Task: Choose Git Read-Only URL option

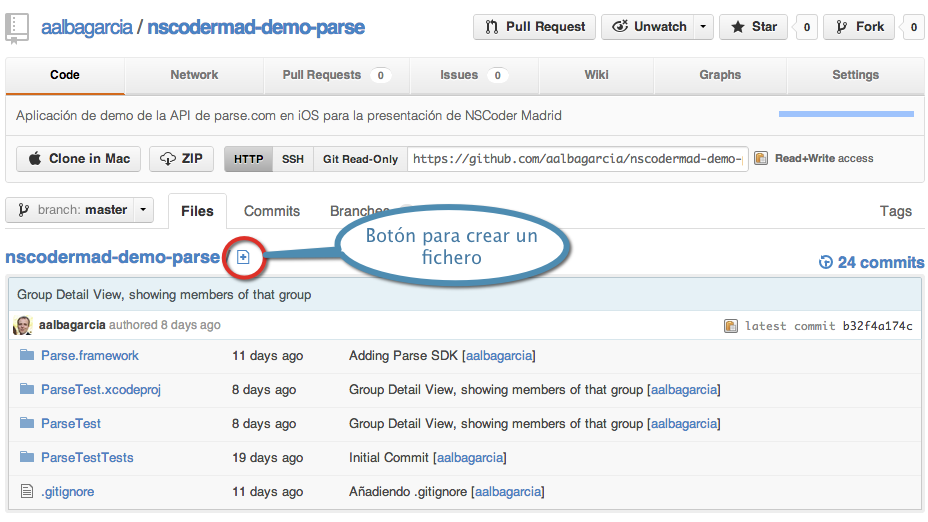Action: click(360, 159)
